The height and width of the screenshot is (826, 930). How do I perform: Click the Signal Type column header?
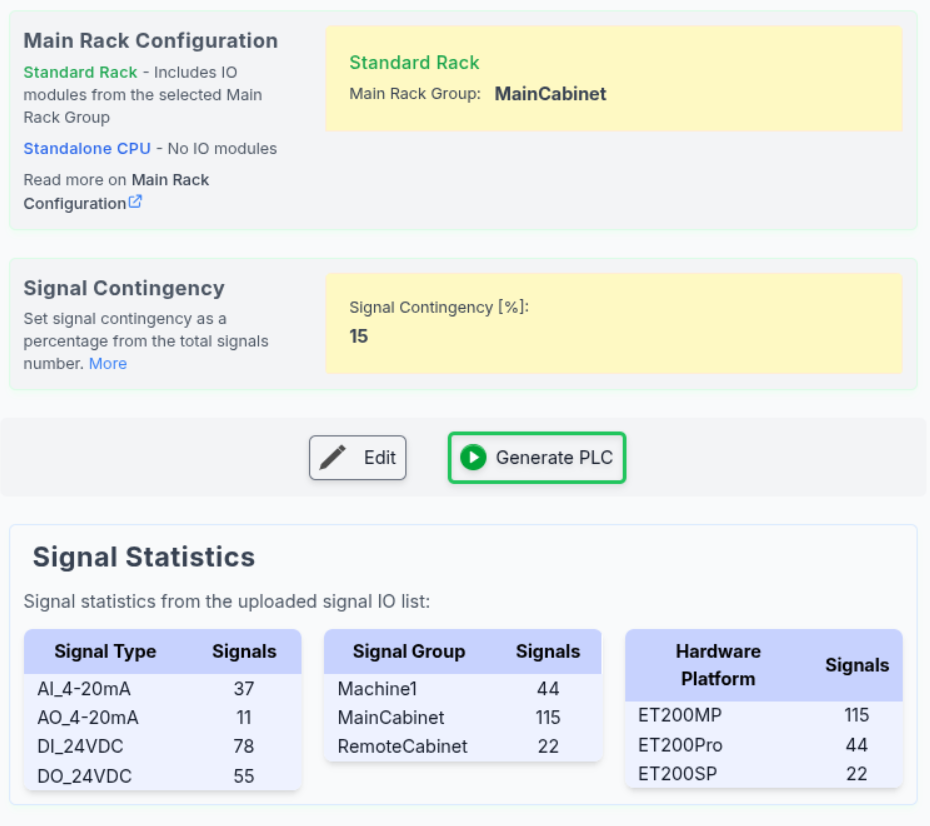(105, 651)
